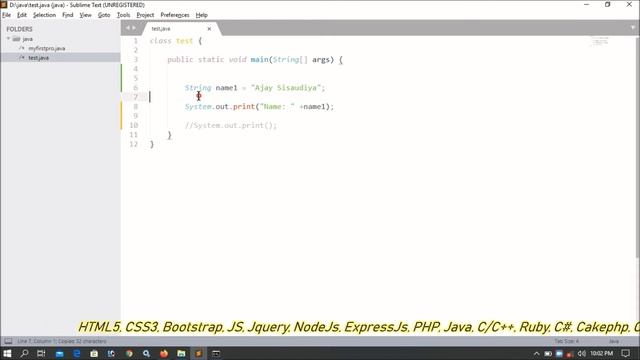
Task: Open Microsoft Store from taskbar
Action: pyautogui.click(x=94, y=353)
